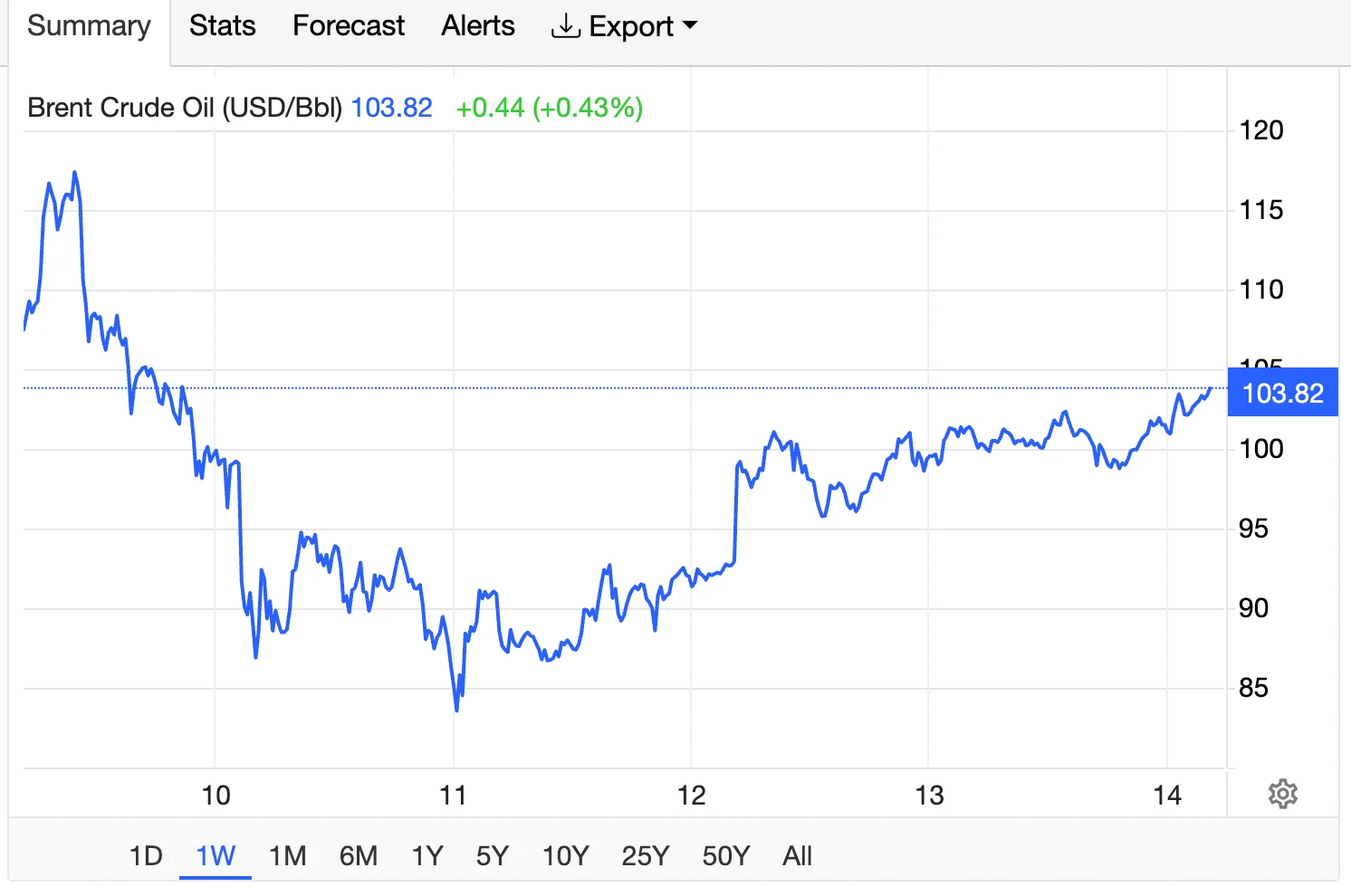The height and width of the screenshot is (896, 1351).
Task: Set chart range to 5Y
Action: tap(493, 856)
